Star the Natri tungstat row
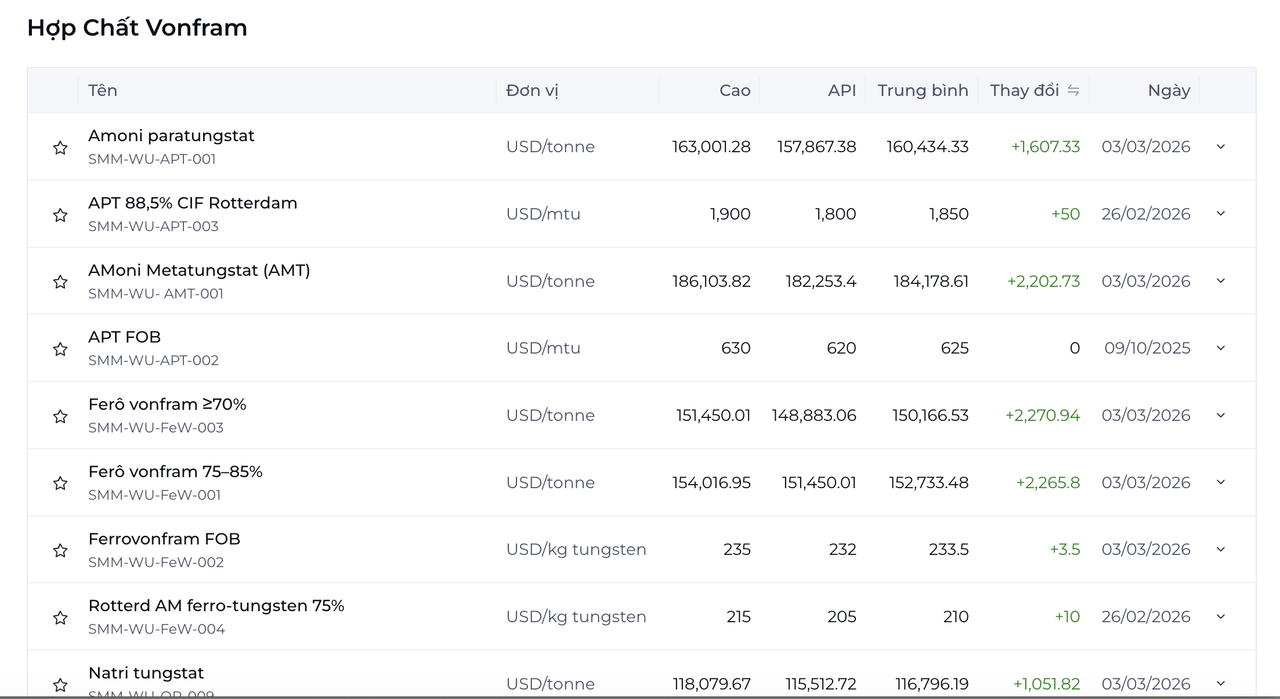 [x=60, y=685]
